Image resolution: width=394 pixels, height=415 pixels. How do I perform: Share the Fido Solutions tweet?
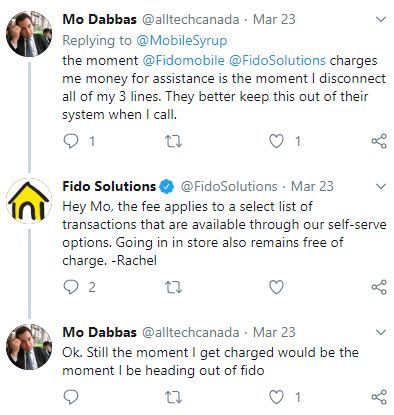[379, 287]
